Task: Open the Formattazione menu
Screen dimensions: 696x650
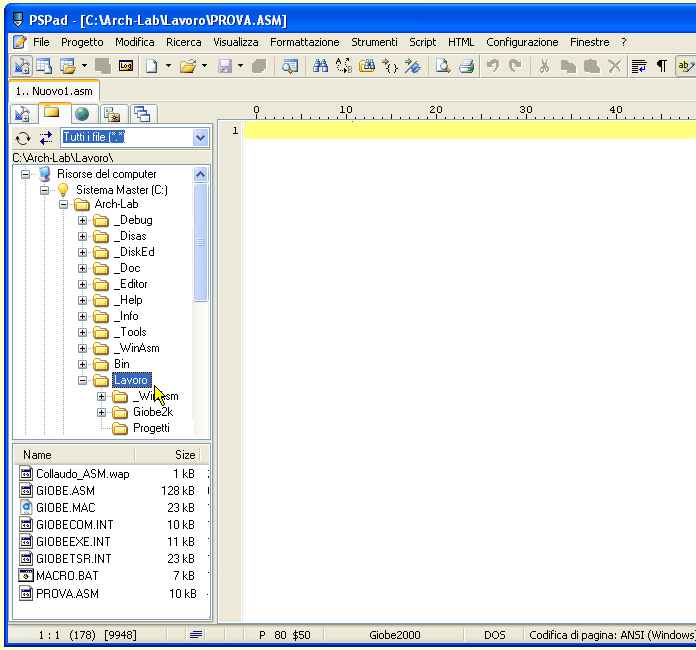Action: [x=304, y=42]
